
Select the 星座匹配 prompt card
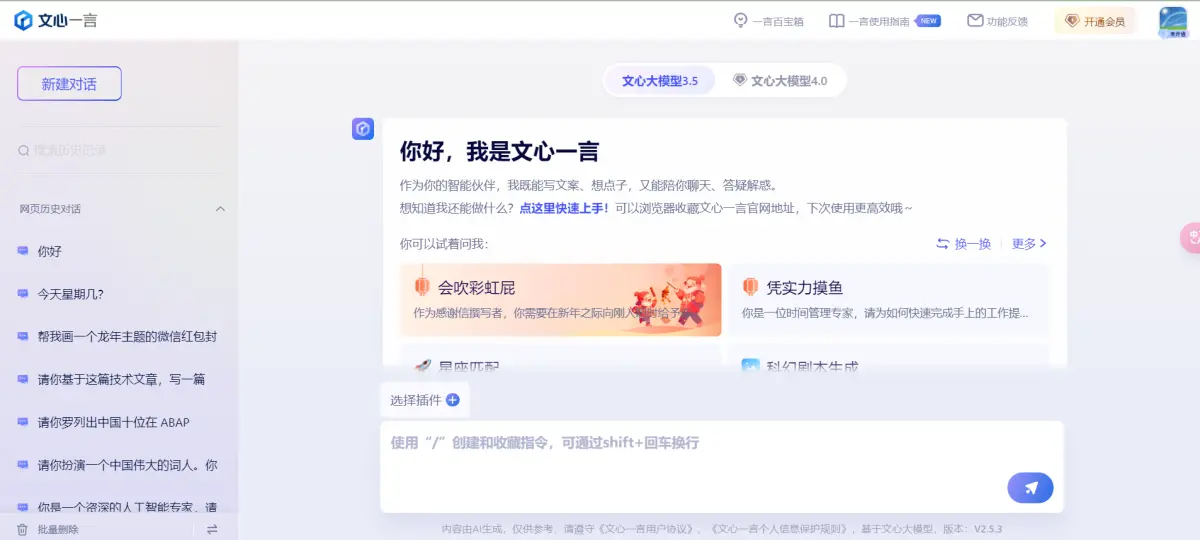pos(561,356)
